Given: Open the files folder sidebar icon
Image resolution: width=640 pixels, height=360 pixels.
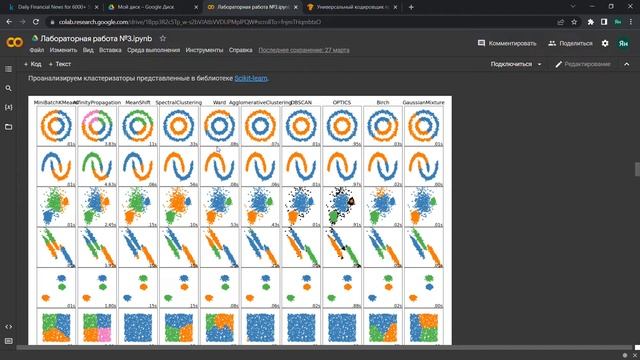Looking at the screenshot, I should tap(8, 127).
